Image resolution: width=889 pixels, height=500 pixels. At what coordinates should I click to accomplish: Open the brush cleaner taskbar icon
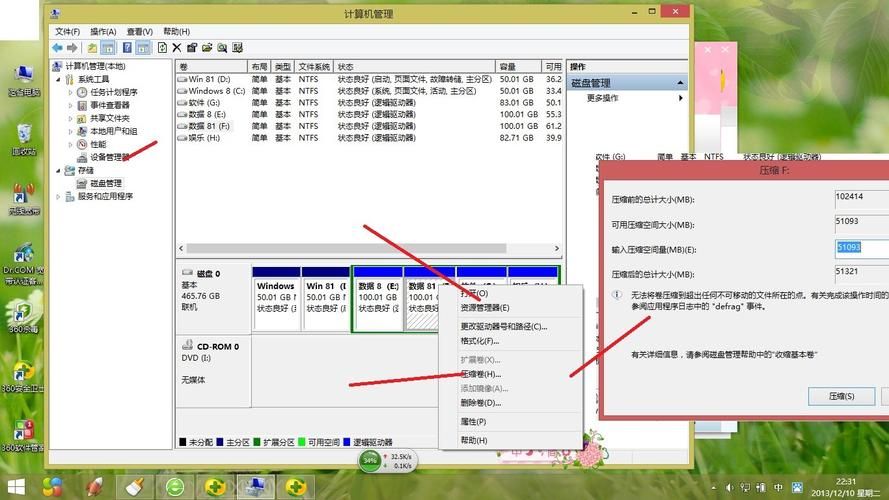click(x=134, y=486)
